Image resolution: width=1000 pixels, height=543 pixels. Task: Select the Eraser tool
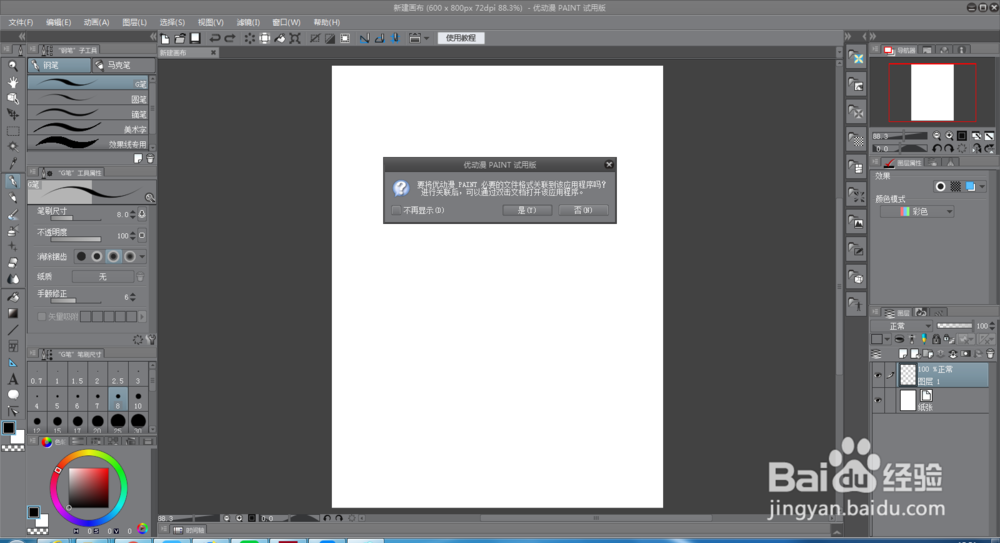point(13,263)
